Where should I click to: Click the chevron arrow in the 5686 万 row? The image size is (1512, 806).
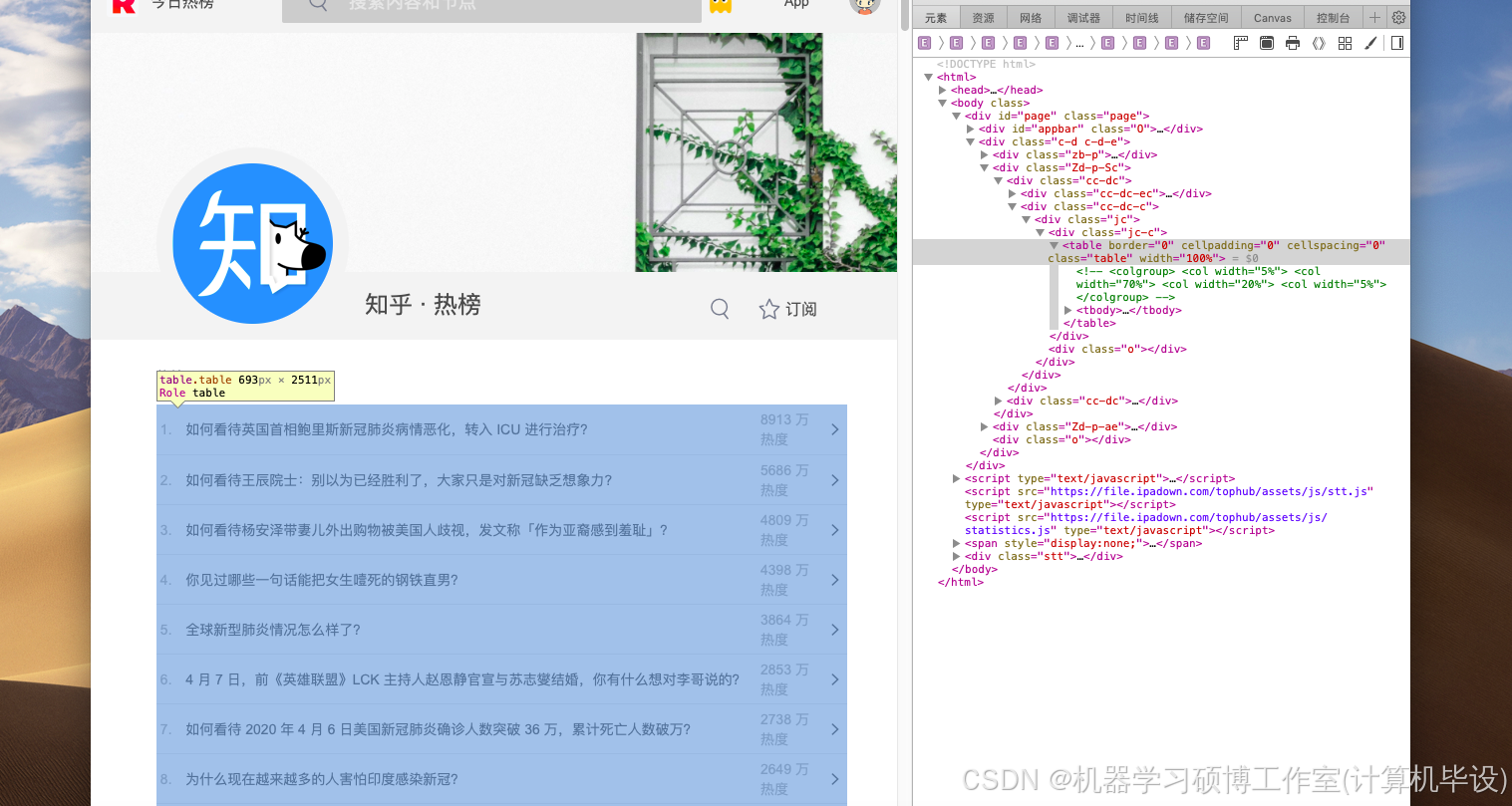click(835, 479)
